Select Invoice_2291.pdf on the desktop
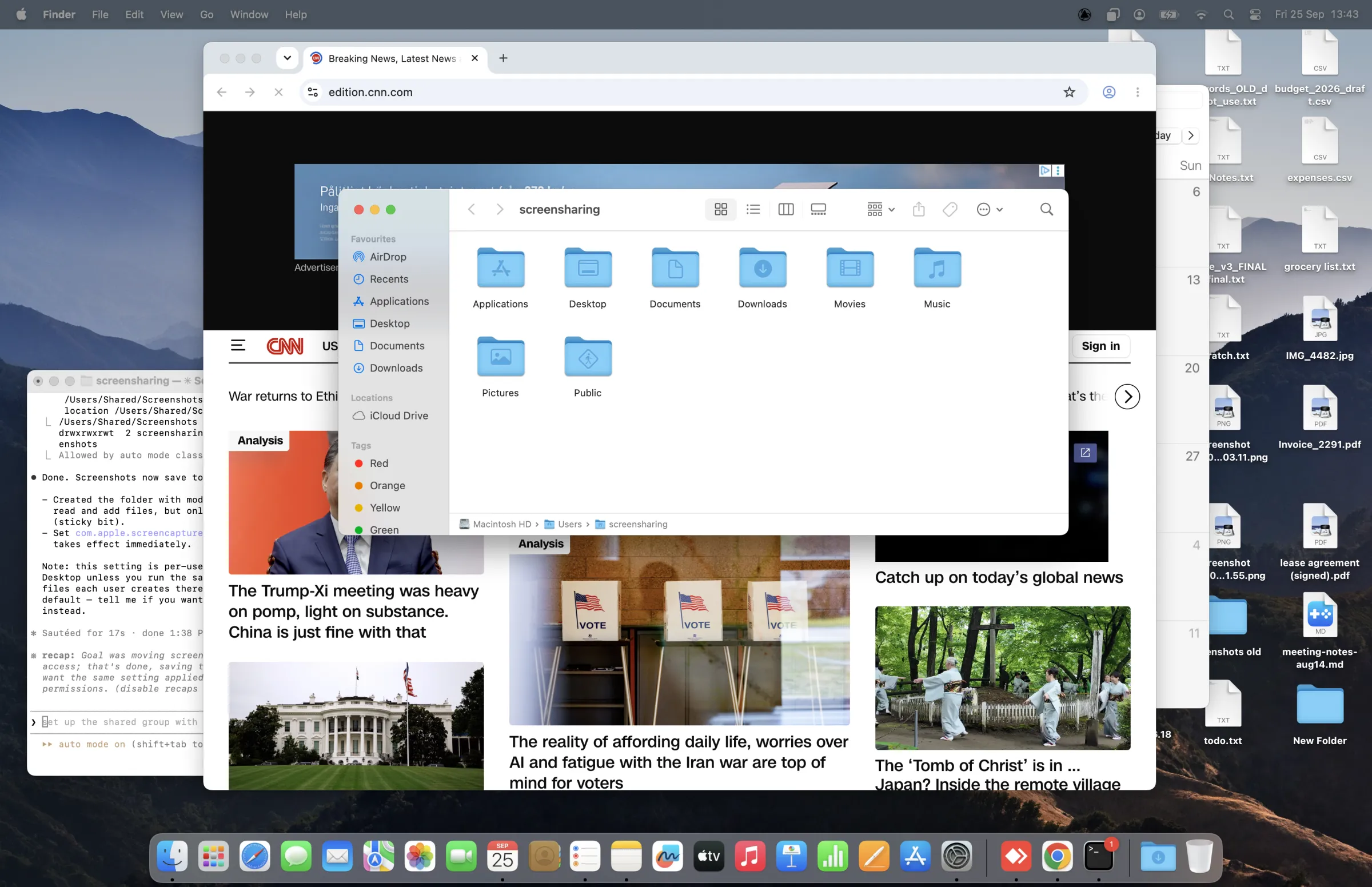The image size is (1372, 887). point(1319,417)
